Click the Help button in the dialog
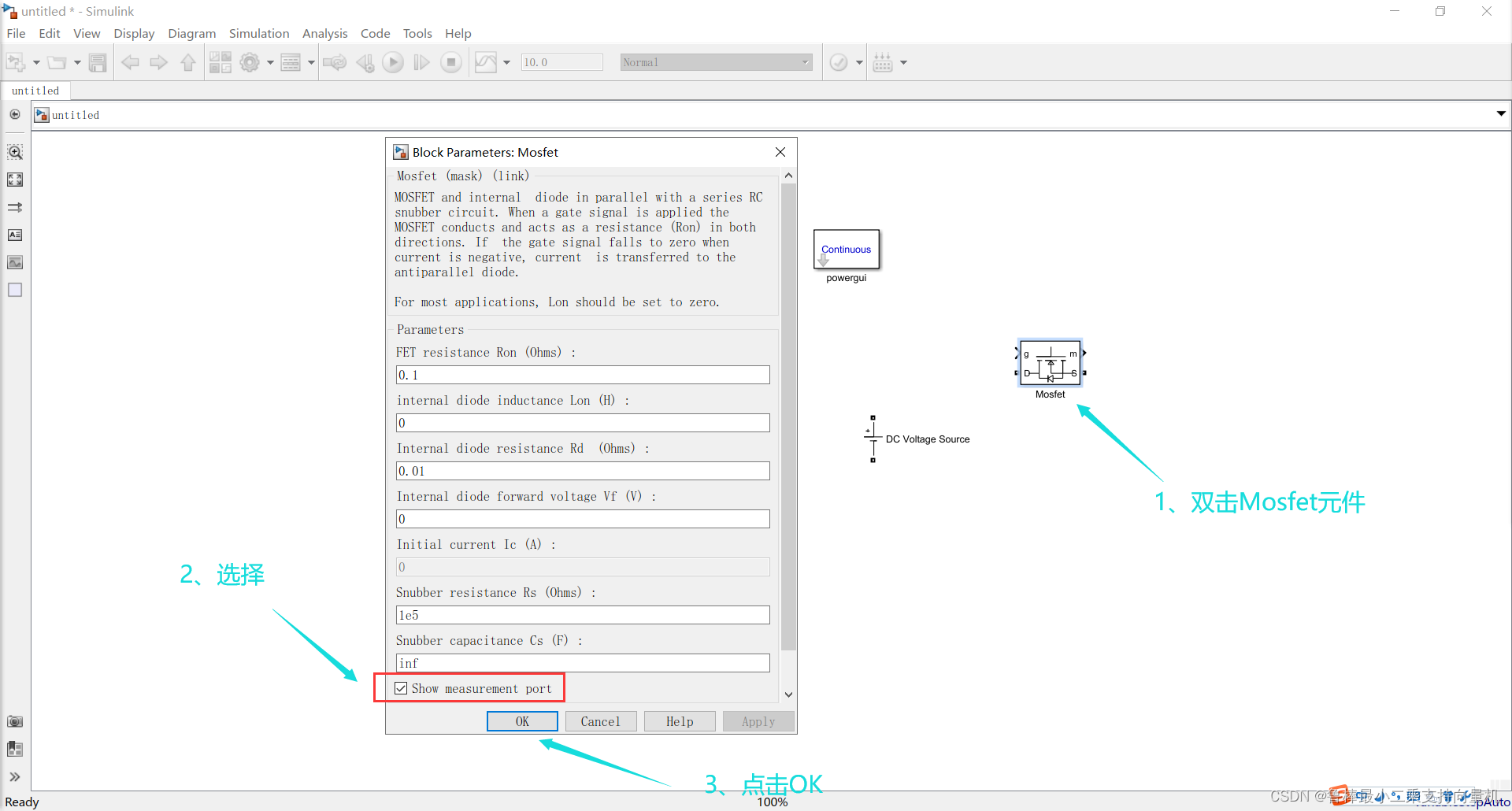Image resolution: width=1512 pixels, height=811 pixels. (680, 721)
